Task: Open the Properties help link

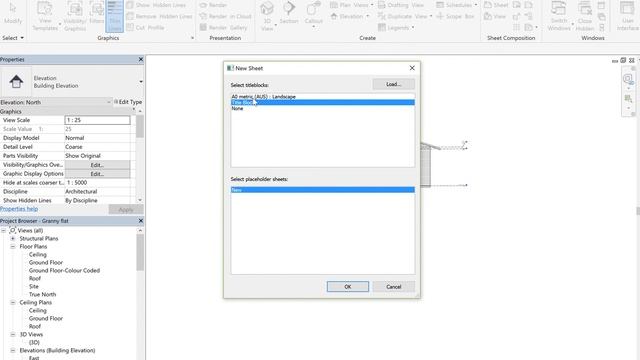Action: tap(19, 209)
